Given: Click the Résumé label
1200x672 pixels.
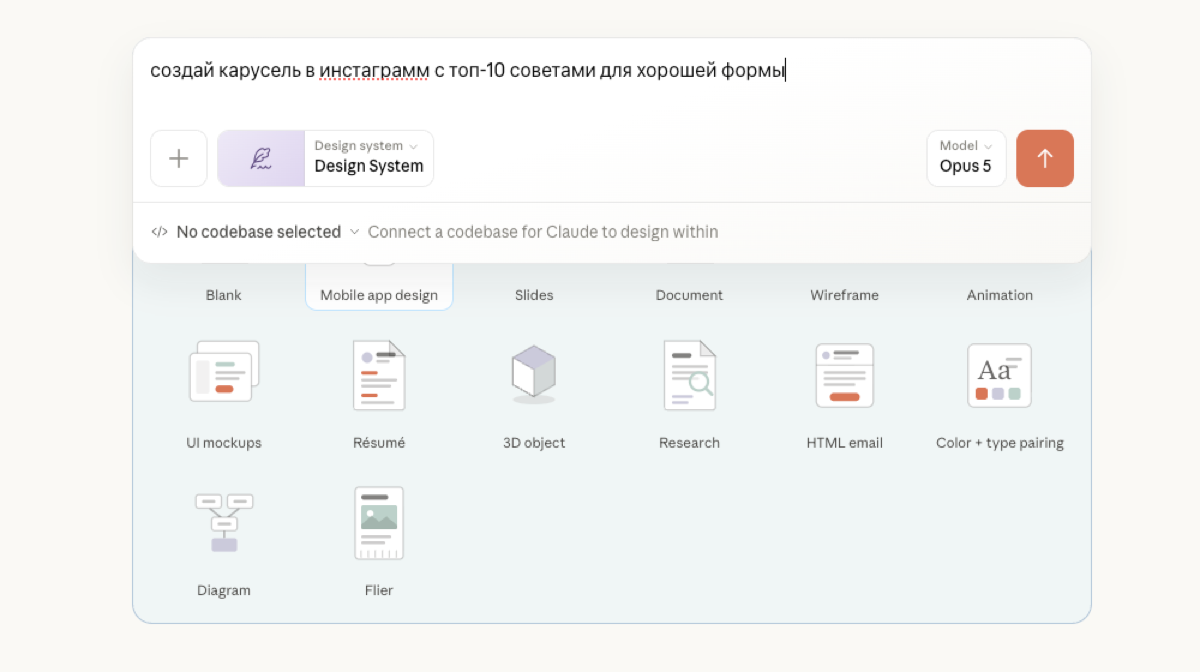Looking at the screenshot, I should [x=379, y=443].
